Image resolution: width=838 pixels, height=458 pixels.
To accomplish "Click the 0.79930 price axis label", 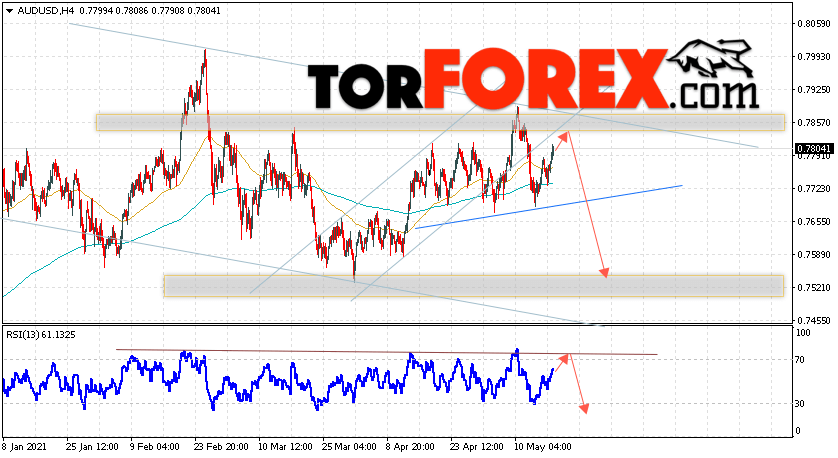I will point(814,57).
